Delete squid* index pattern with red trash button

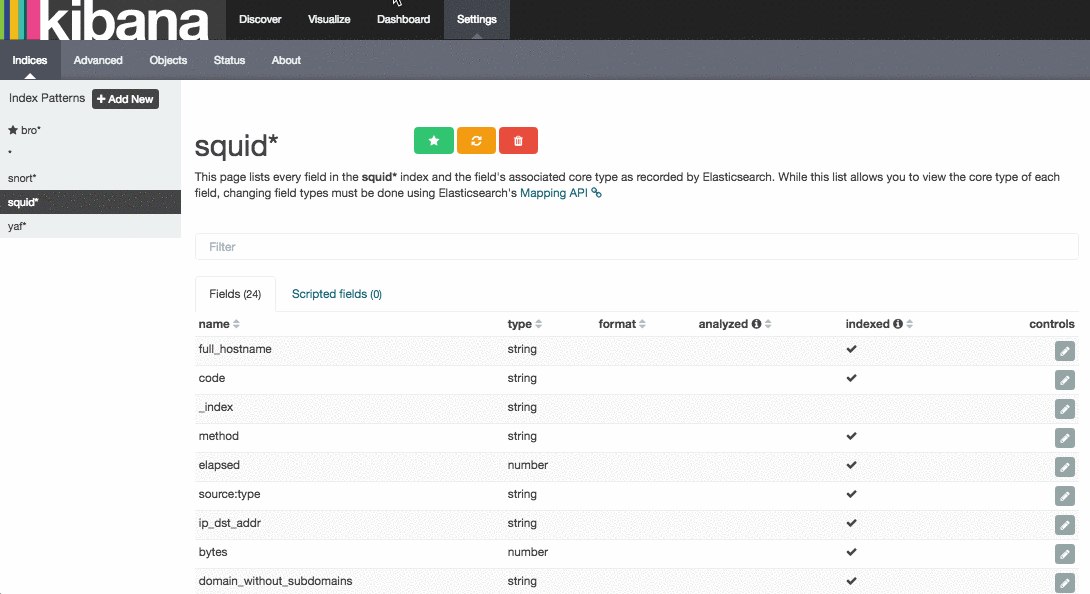pyautogui.click(x=518, y=141)
